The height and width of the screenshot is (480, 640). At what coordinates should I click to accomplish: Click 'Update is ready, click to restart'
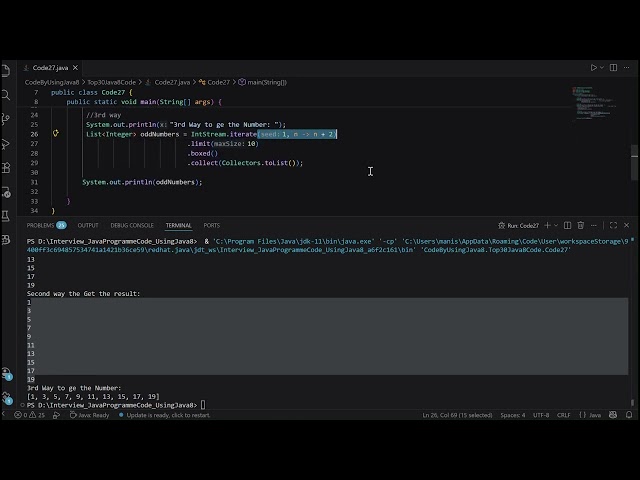coord(164,415)
